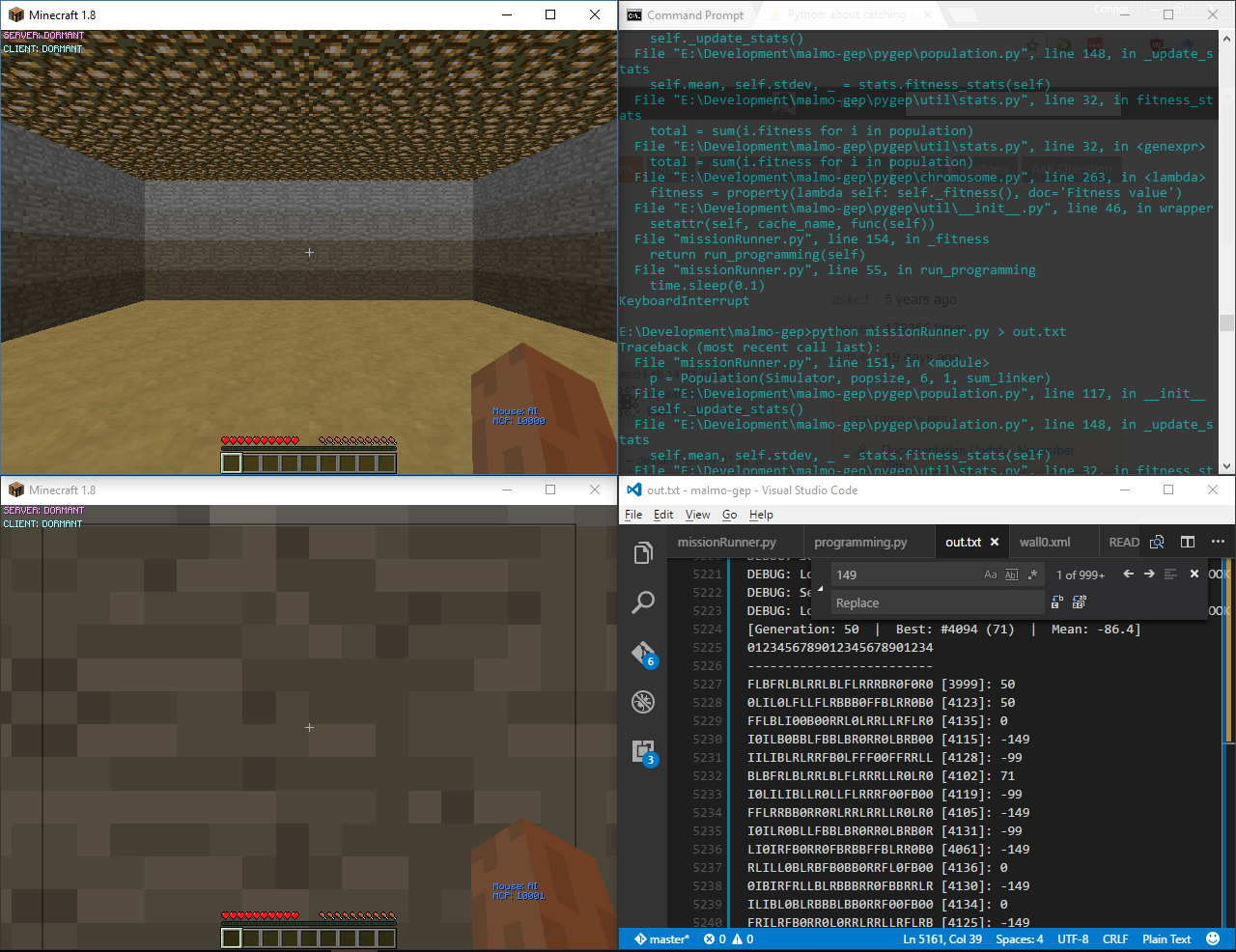This screenshot has height=952, width=1236.
Task: Click the upper Minecraft window title icon
Action: 15,14
